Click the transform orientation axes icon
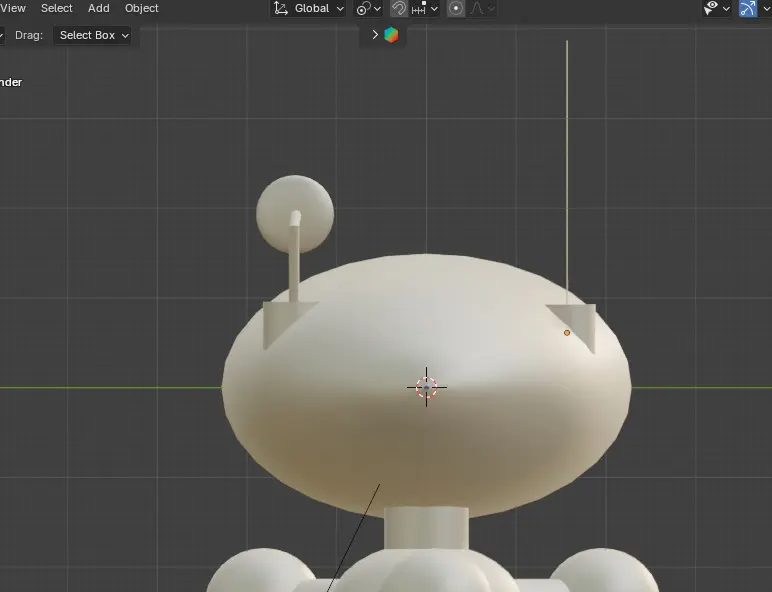772x592 pixels. coord(281,8)
